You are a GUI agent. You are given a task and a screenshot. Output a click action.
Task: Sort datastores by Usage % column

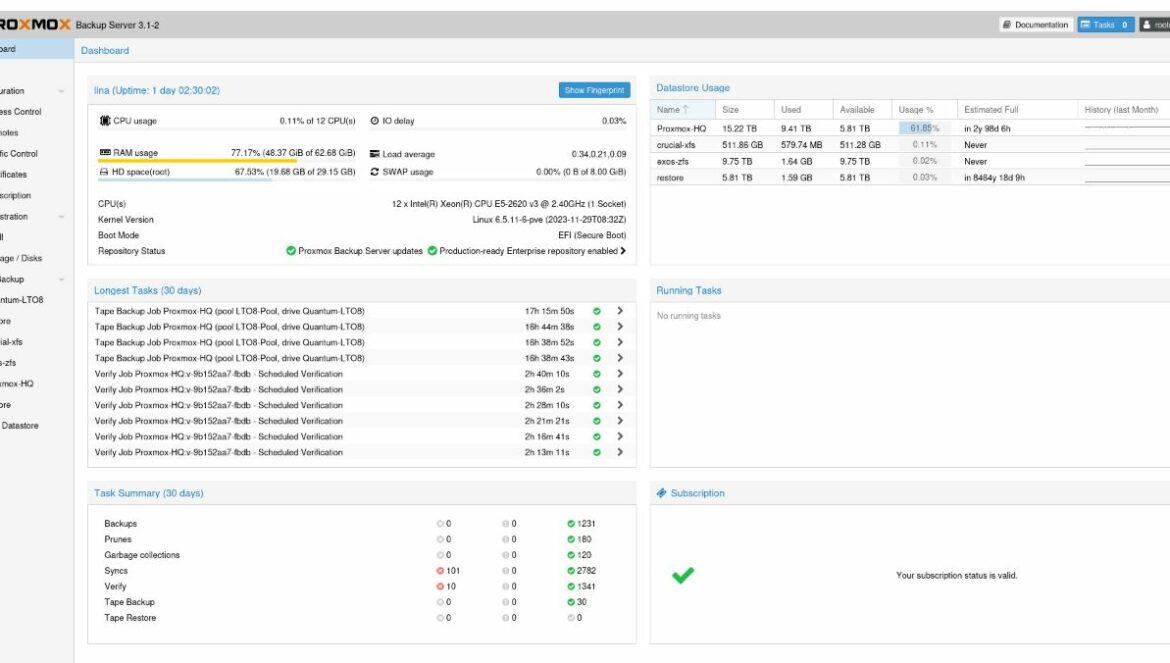tap(924, 110)
